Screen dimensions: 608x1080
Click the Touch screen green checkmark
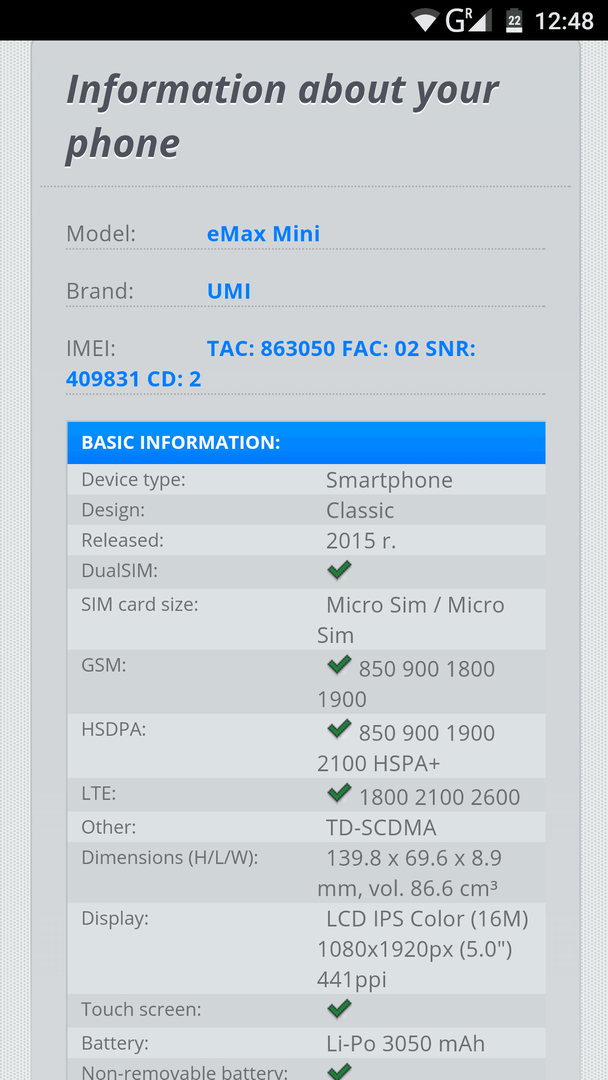click(339, 1009)
